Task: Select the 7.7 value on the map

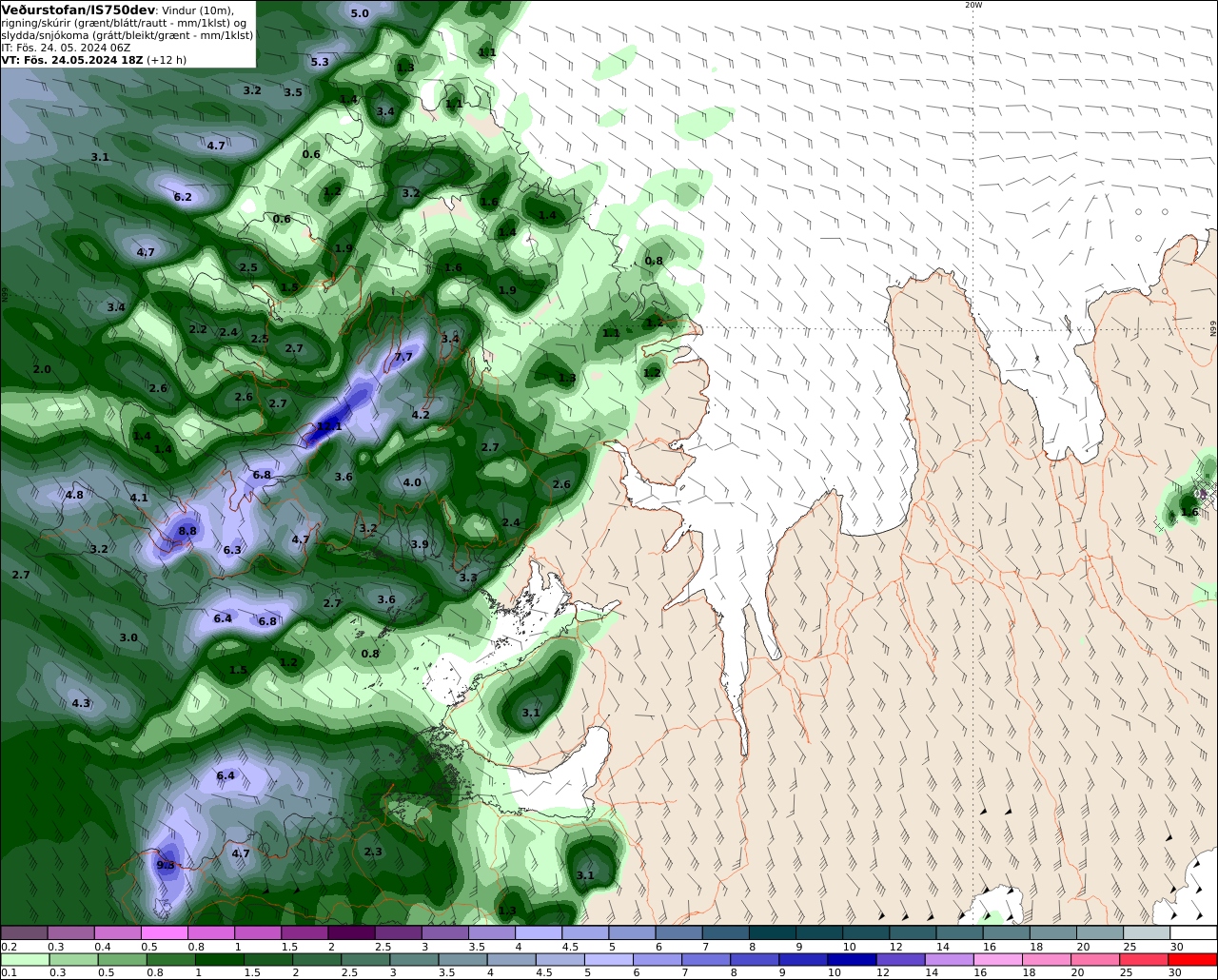Action: pyautogui.click(x=403, y=357)
